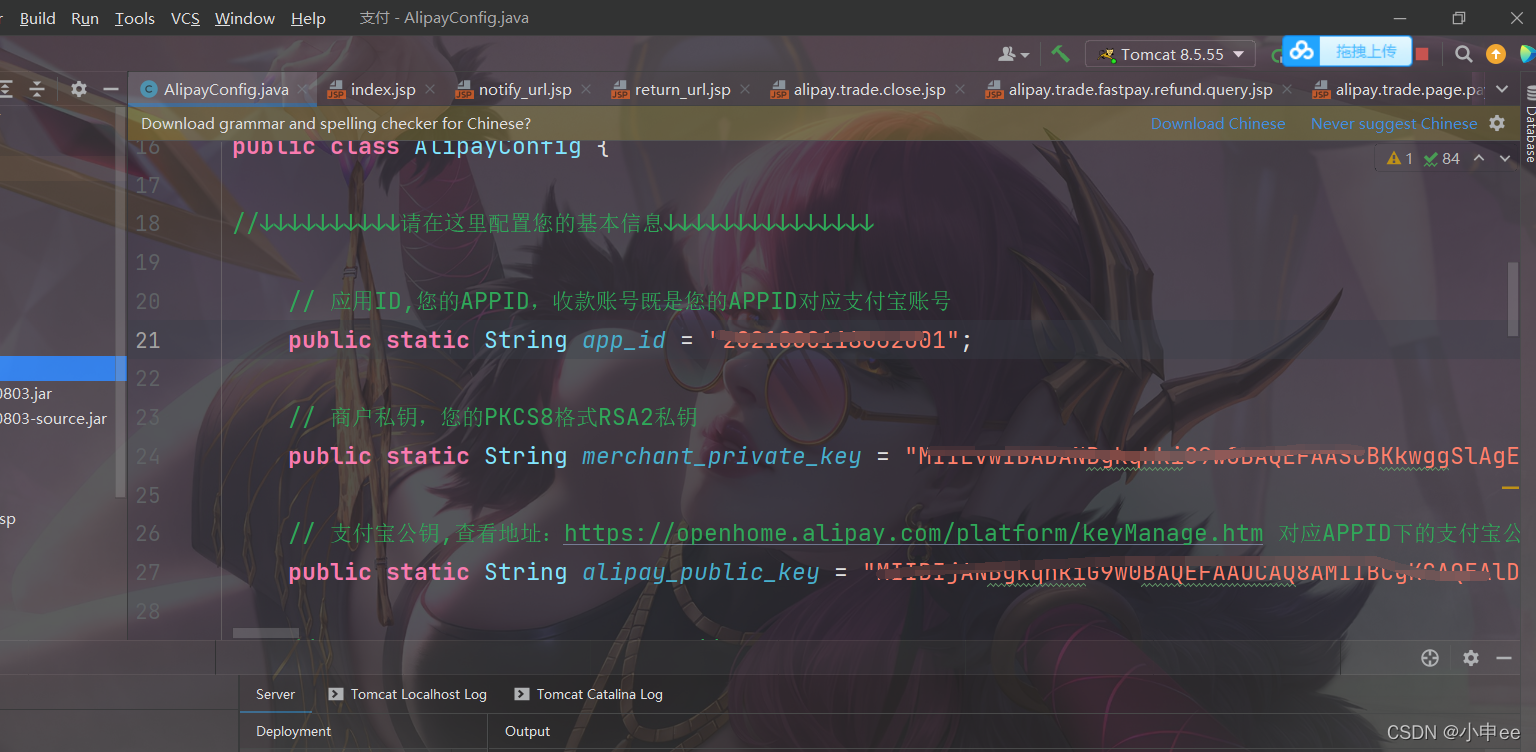Collapse all in project panel
Screen dimensions: 1536x752
click(x=37, y=89)
